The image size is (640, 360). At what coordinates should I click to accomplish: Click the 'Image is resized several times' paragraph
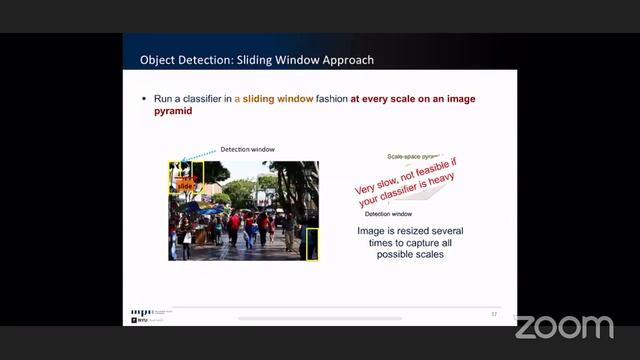pos(410,242)
